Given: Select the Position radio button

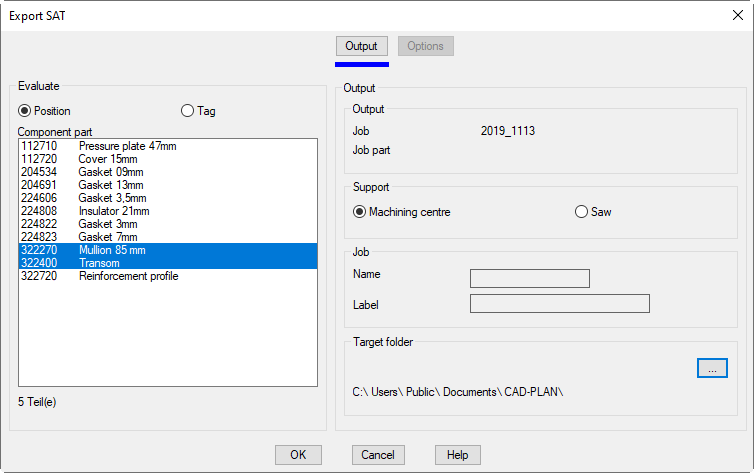Looking at the screenshot, I should [25, 111].
